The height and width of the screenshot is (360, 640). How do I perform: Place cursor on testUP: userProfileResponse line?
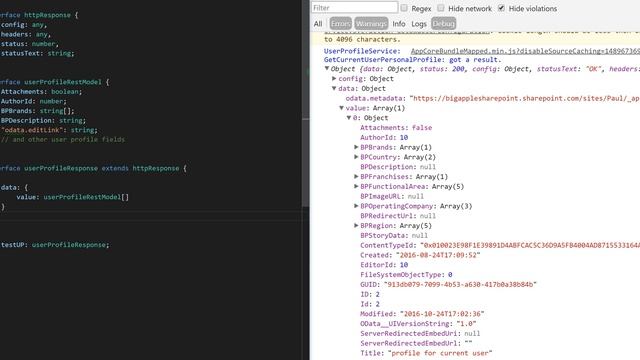point(55,245)
